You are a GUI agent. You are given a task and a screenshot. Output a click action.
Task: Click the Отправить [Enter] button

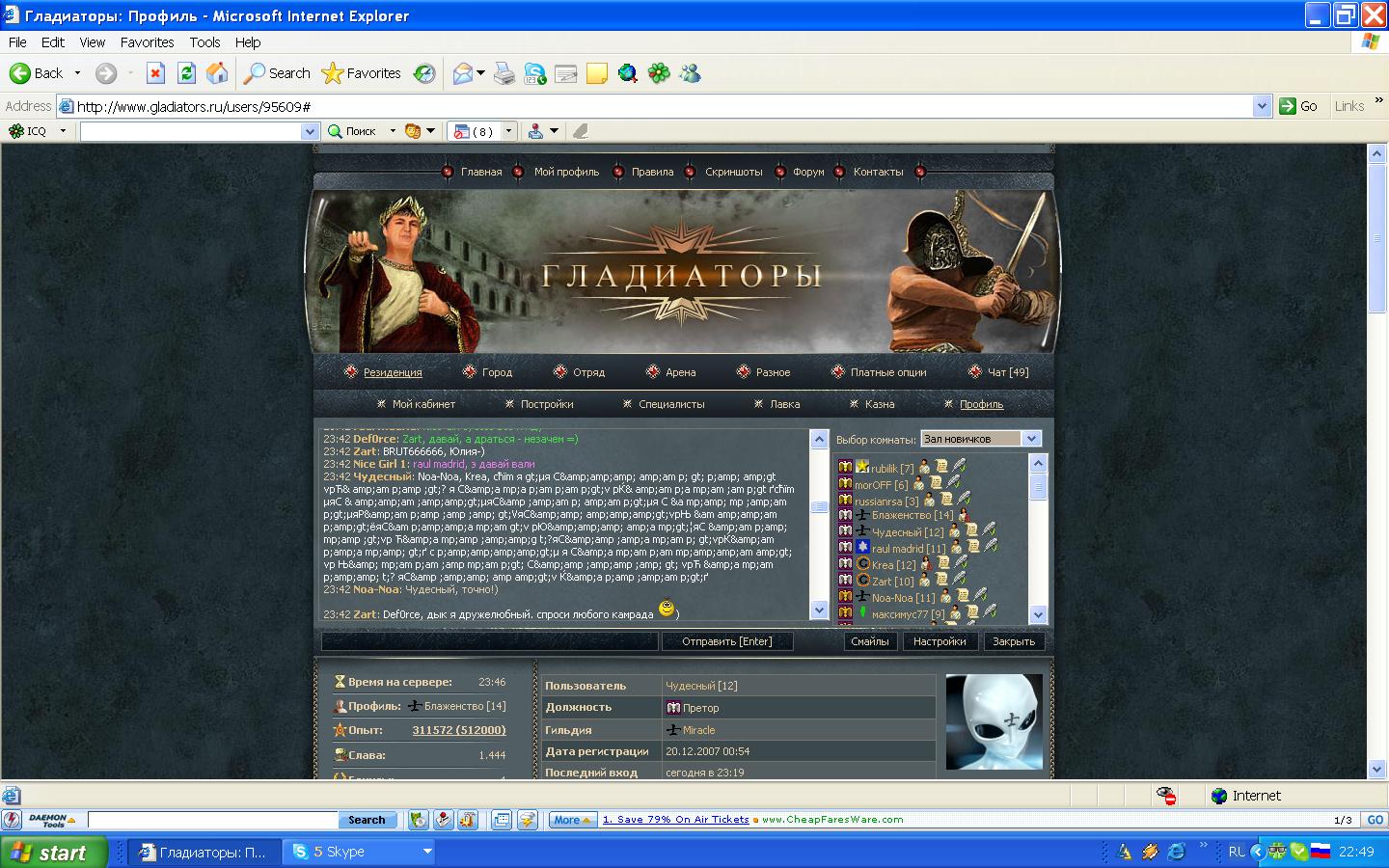tap(726, 641)
